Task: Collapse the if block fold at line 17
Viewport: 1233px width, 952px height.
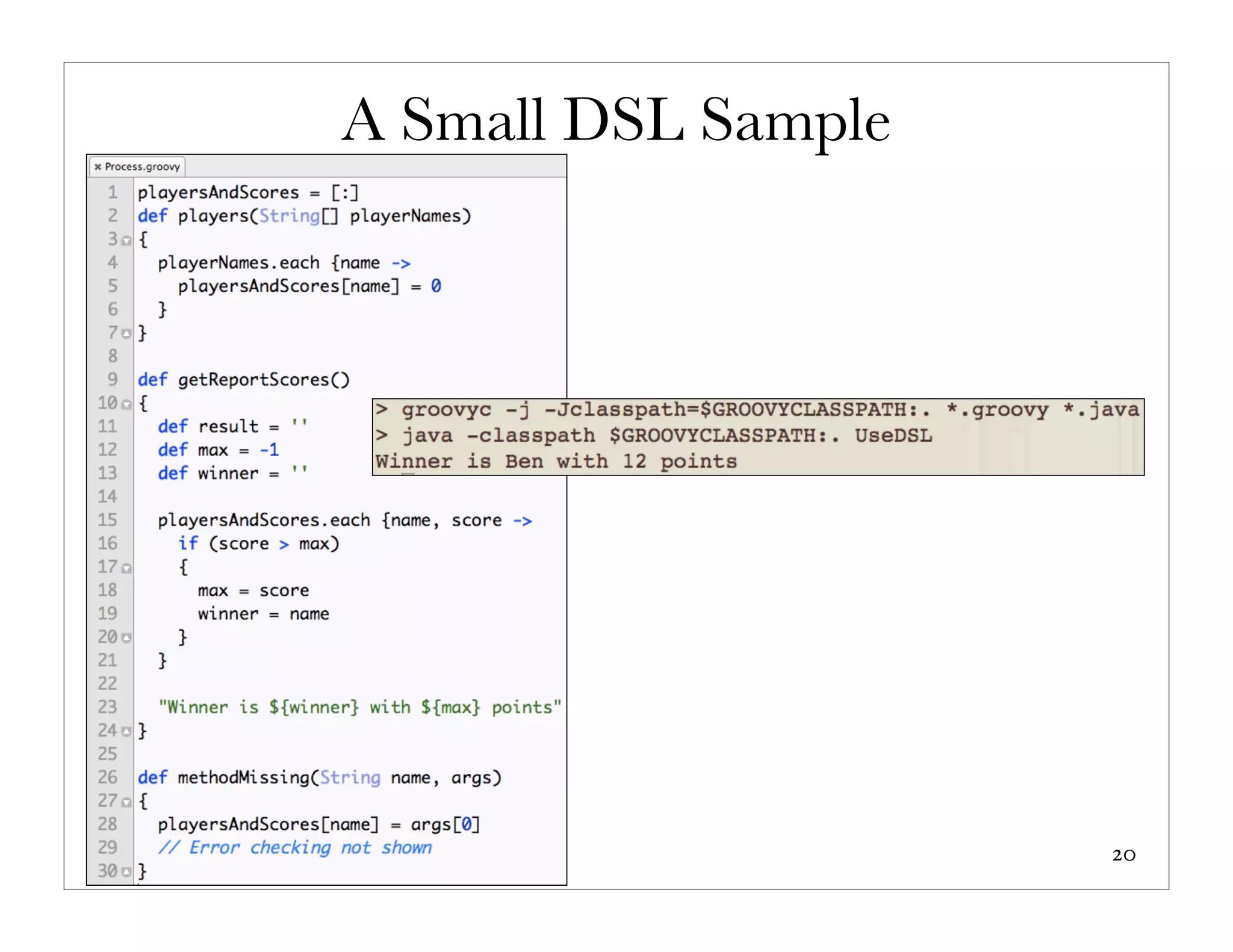Action: pyautogui.click(x=126, y=568)
